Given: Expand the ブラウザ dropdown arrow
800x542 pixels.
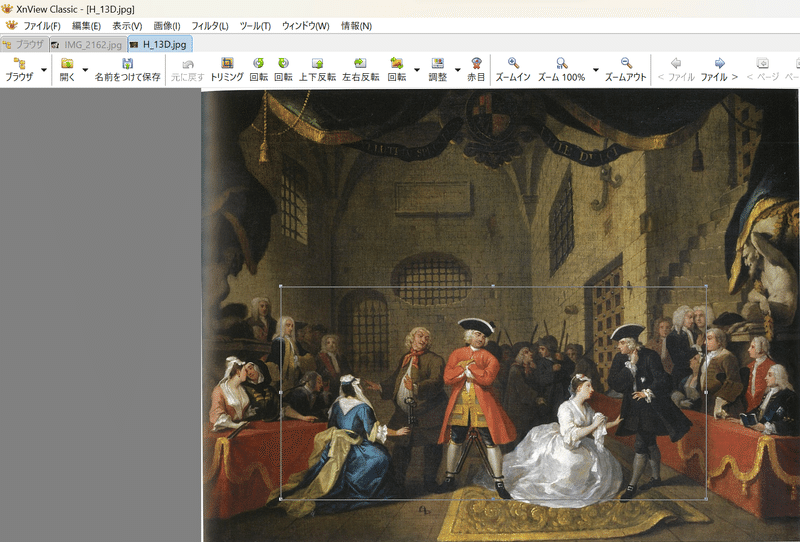Looking at the screenshot, I should point(44,70).
